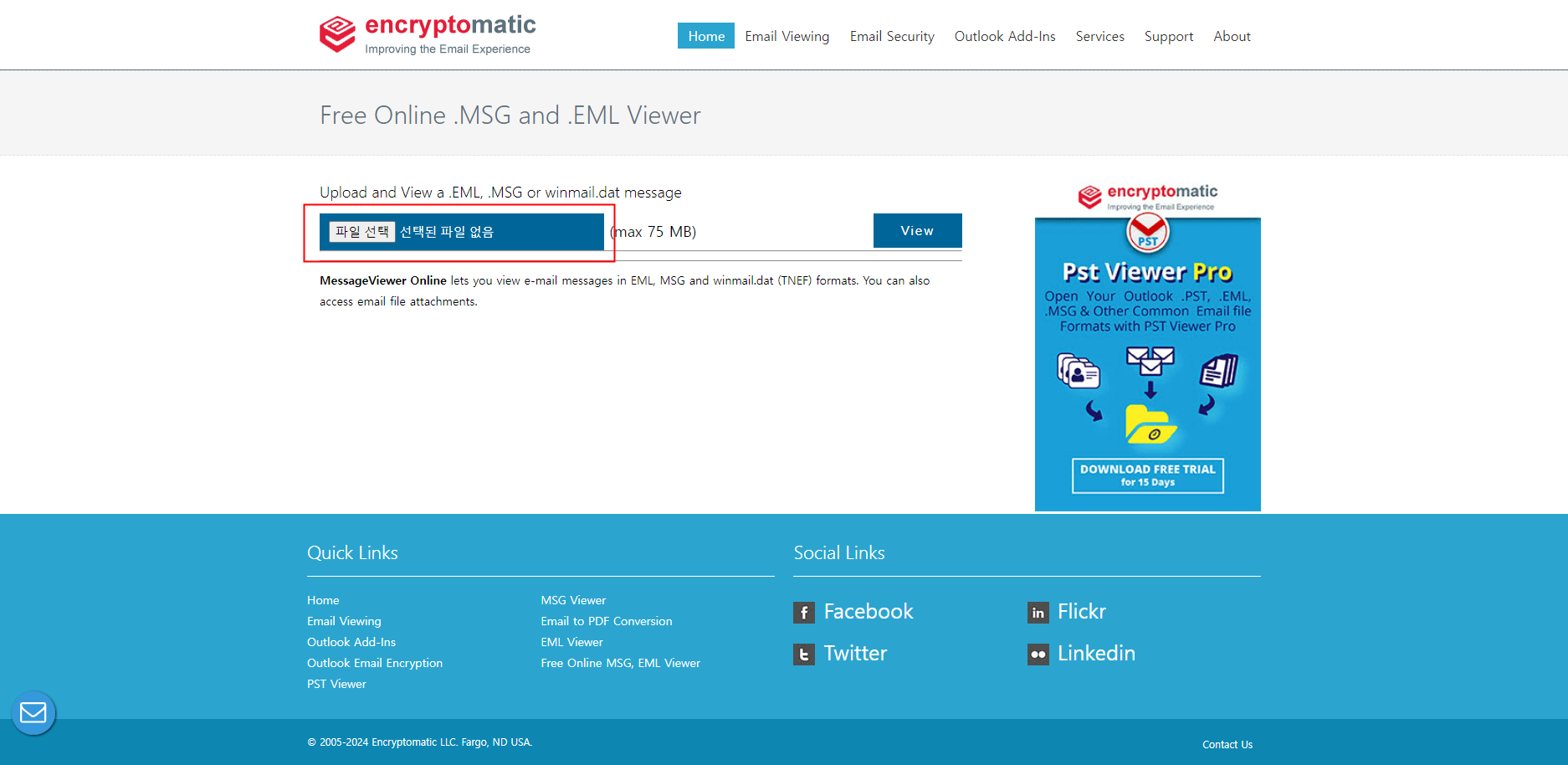Click the View button

pyautogui.click(x=918, y=230)
